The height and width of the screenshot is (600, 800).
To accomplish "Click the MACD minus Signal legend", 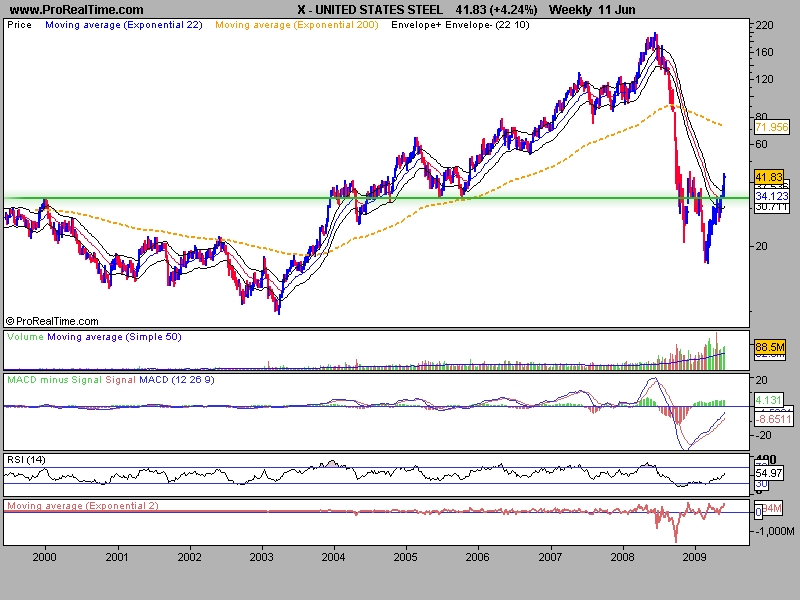I will click(55, 380).
